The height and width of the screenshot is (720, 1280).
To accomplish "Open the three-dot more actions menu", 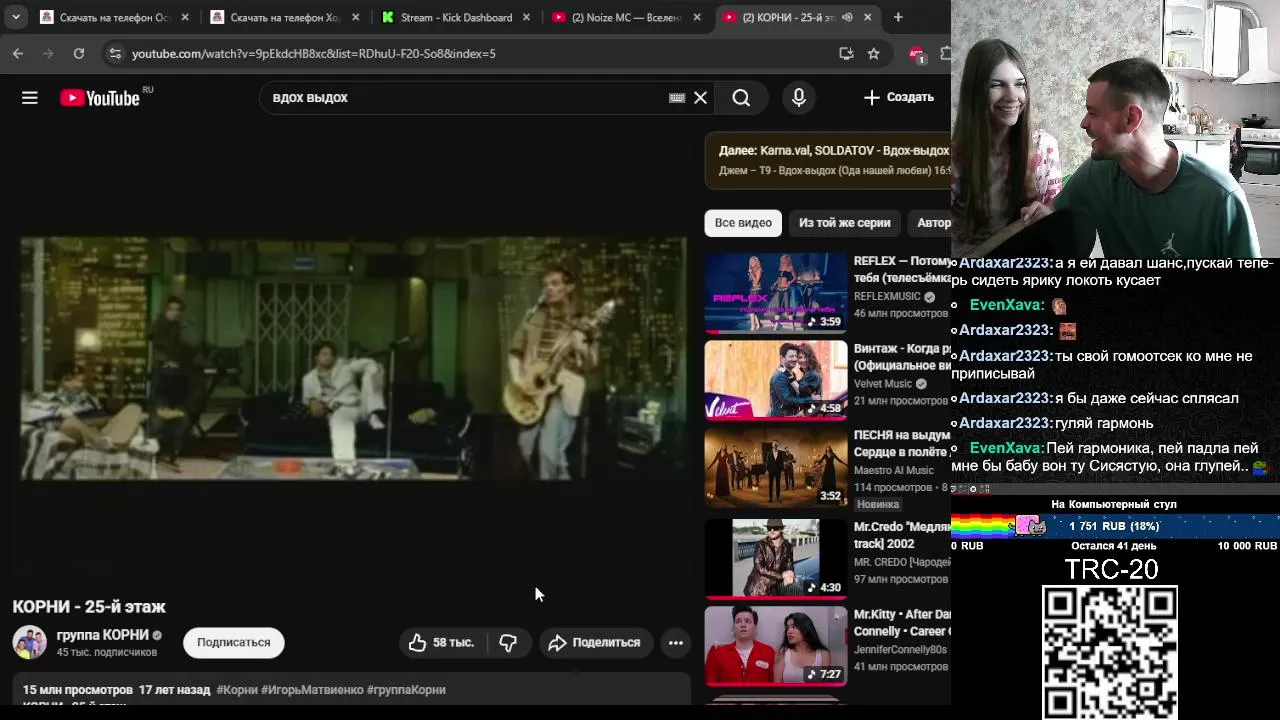I will tap(676, 642).
